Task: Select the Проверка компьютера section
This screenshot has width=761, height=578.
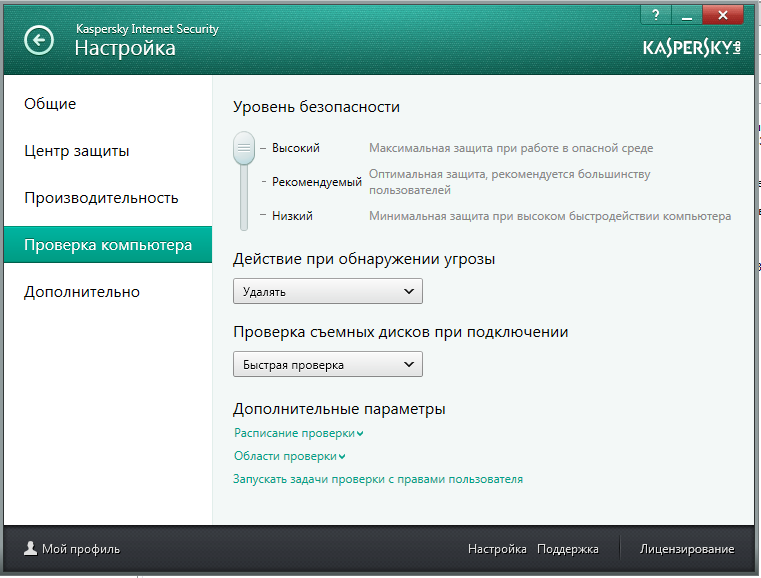Action: tap(108, 245)
